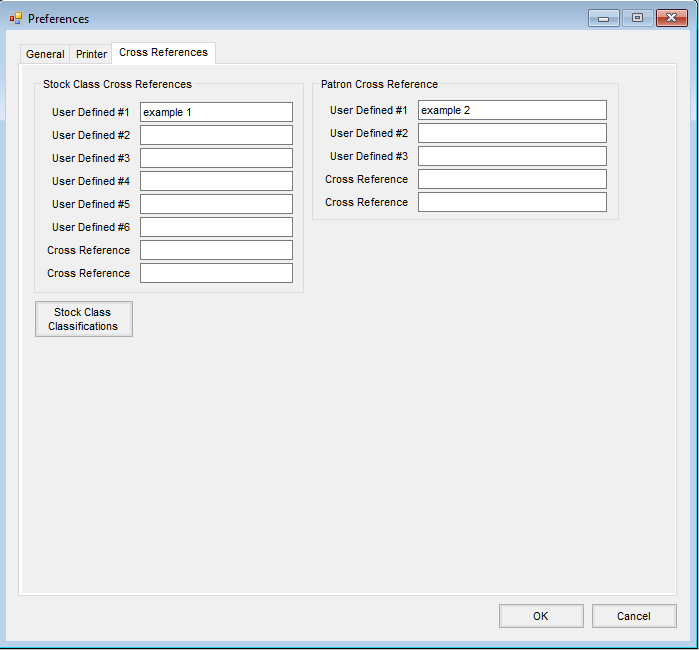Click Stock Class User Defined #1 field
This screenshot has width=699, height=650.
216,112
